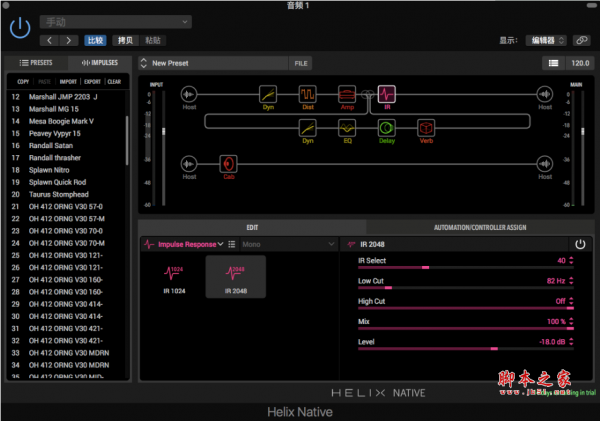This screenshot has width=600, height=421.
Task: Select the red Verb block
Action: (425, 128)
